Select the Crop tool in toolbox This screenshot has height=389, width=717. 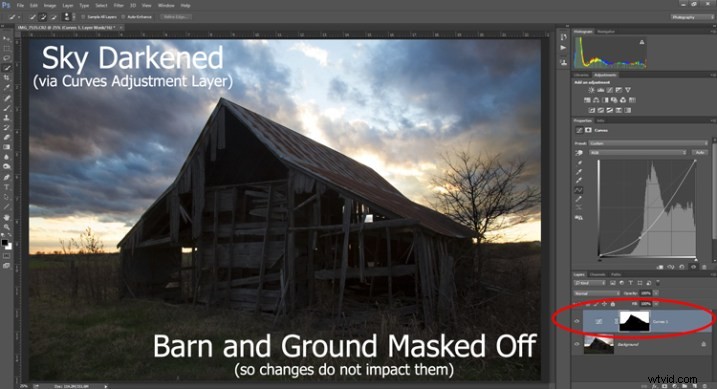[6, 78]
